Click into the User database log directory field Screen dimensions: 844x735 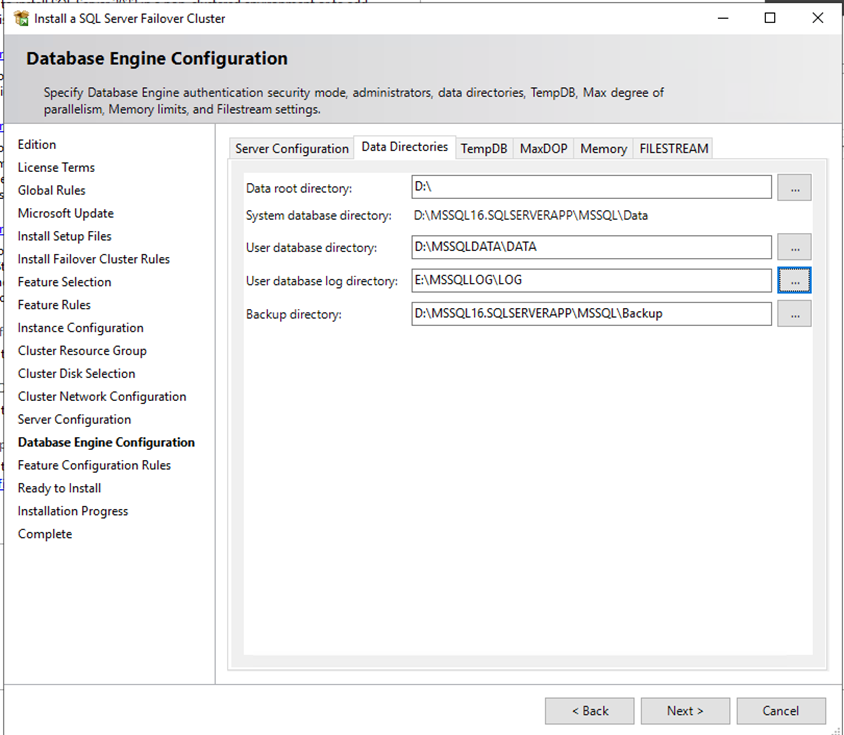pos(591,281)
